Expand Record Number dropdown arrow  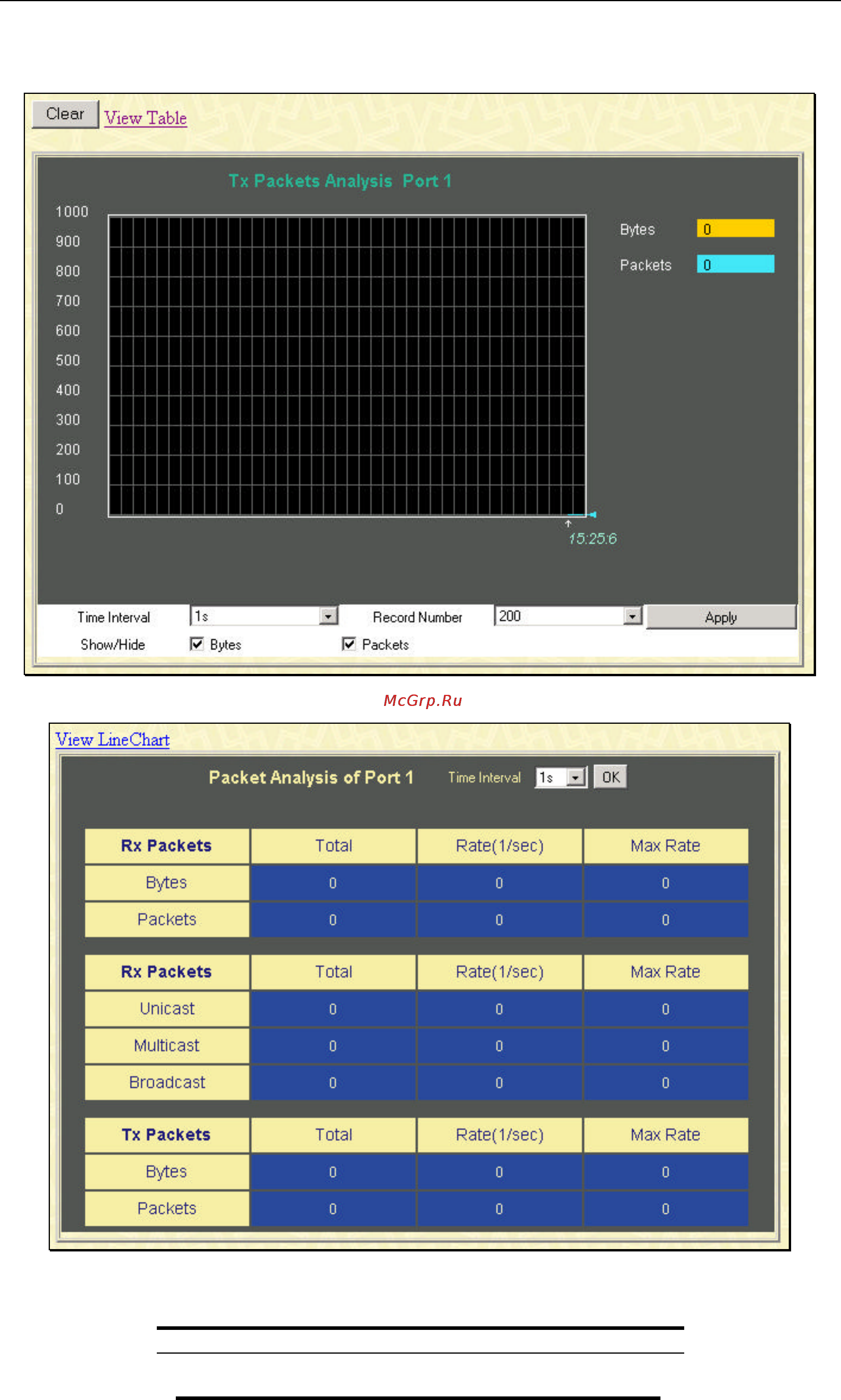click(632, 616)
